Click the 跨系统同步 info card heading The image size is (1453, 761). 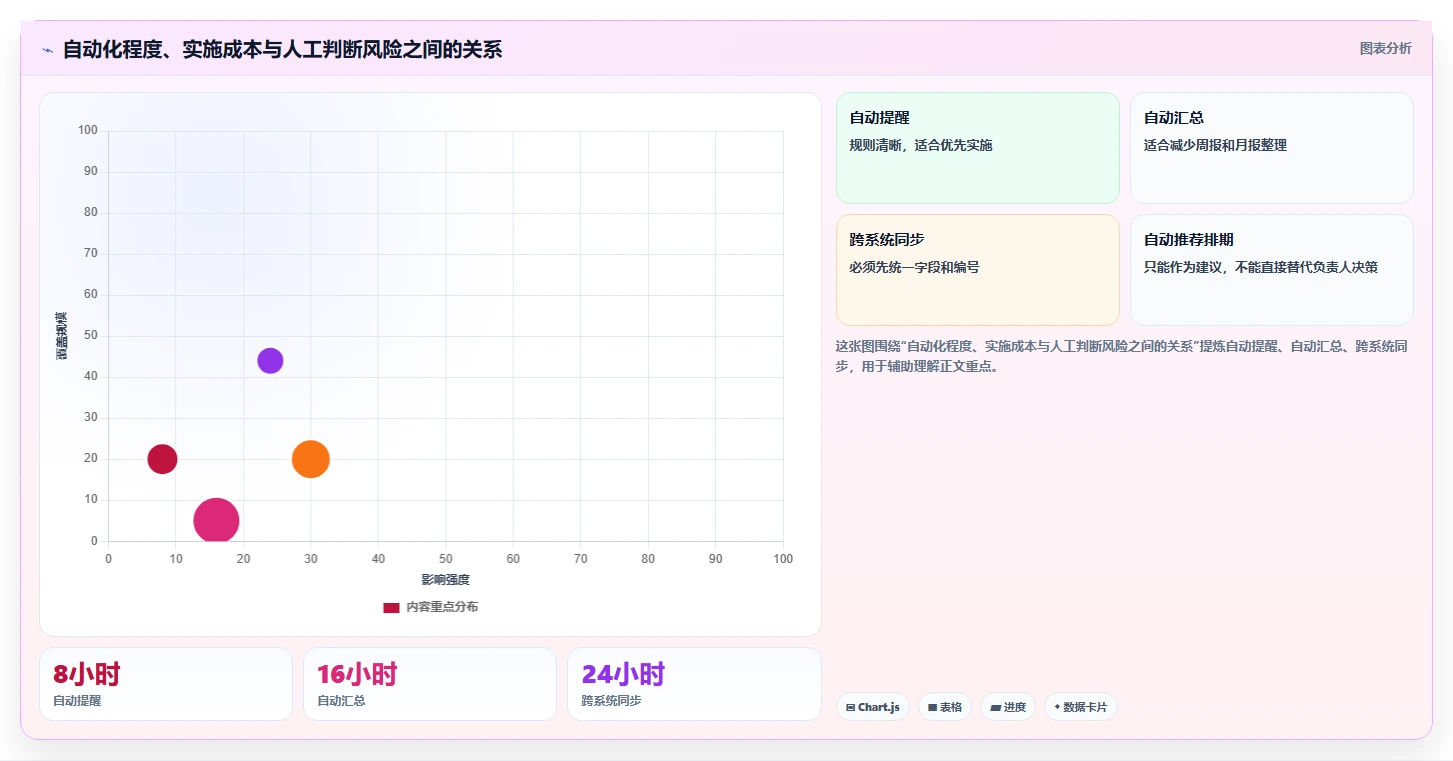[x=887, y=240]
